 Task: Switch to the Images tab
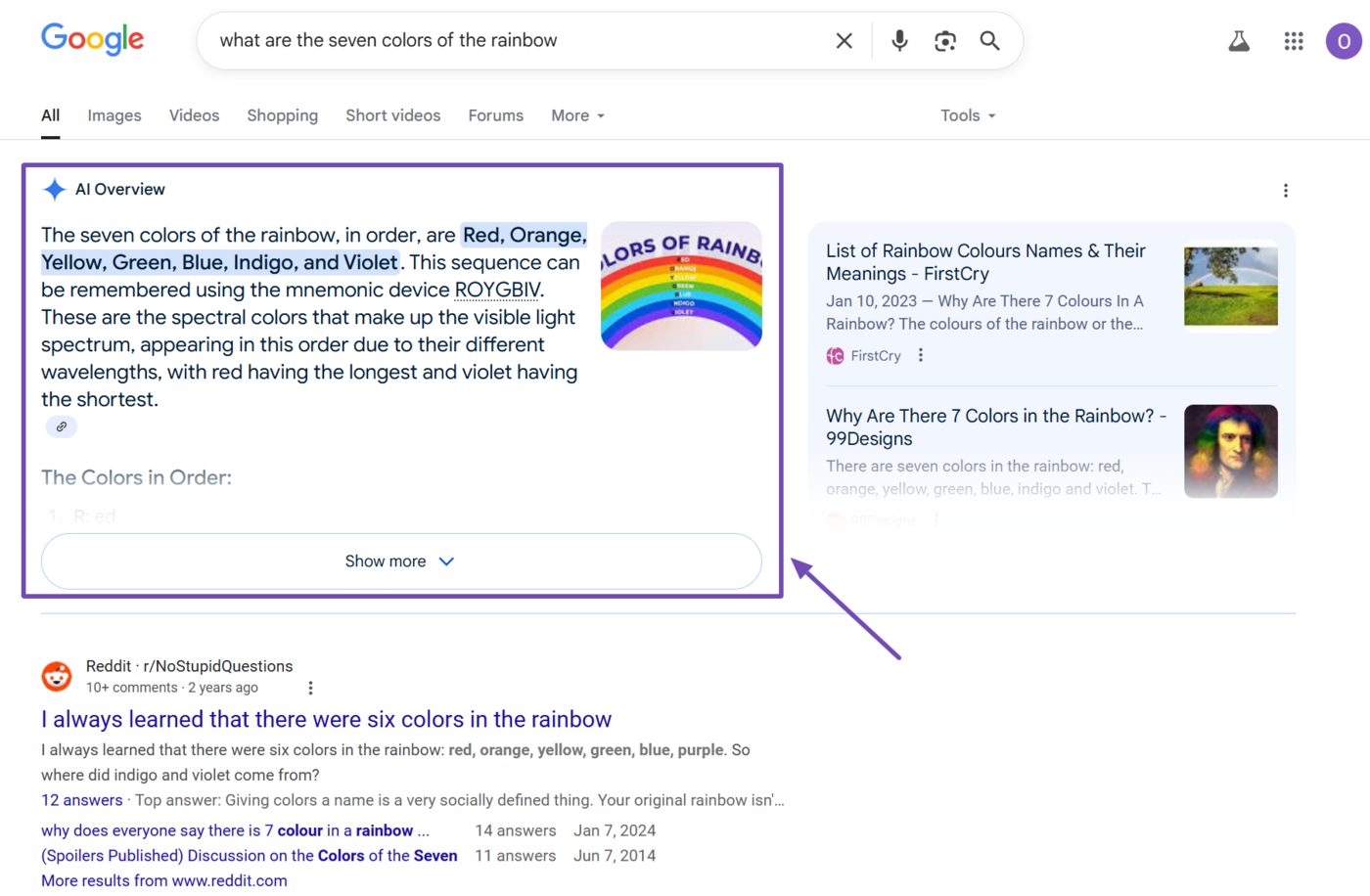coord(114,115)
